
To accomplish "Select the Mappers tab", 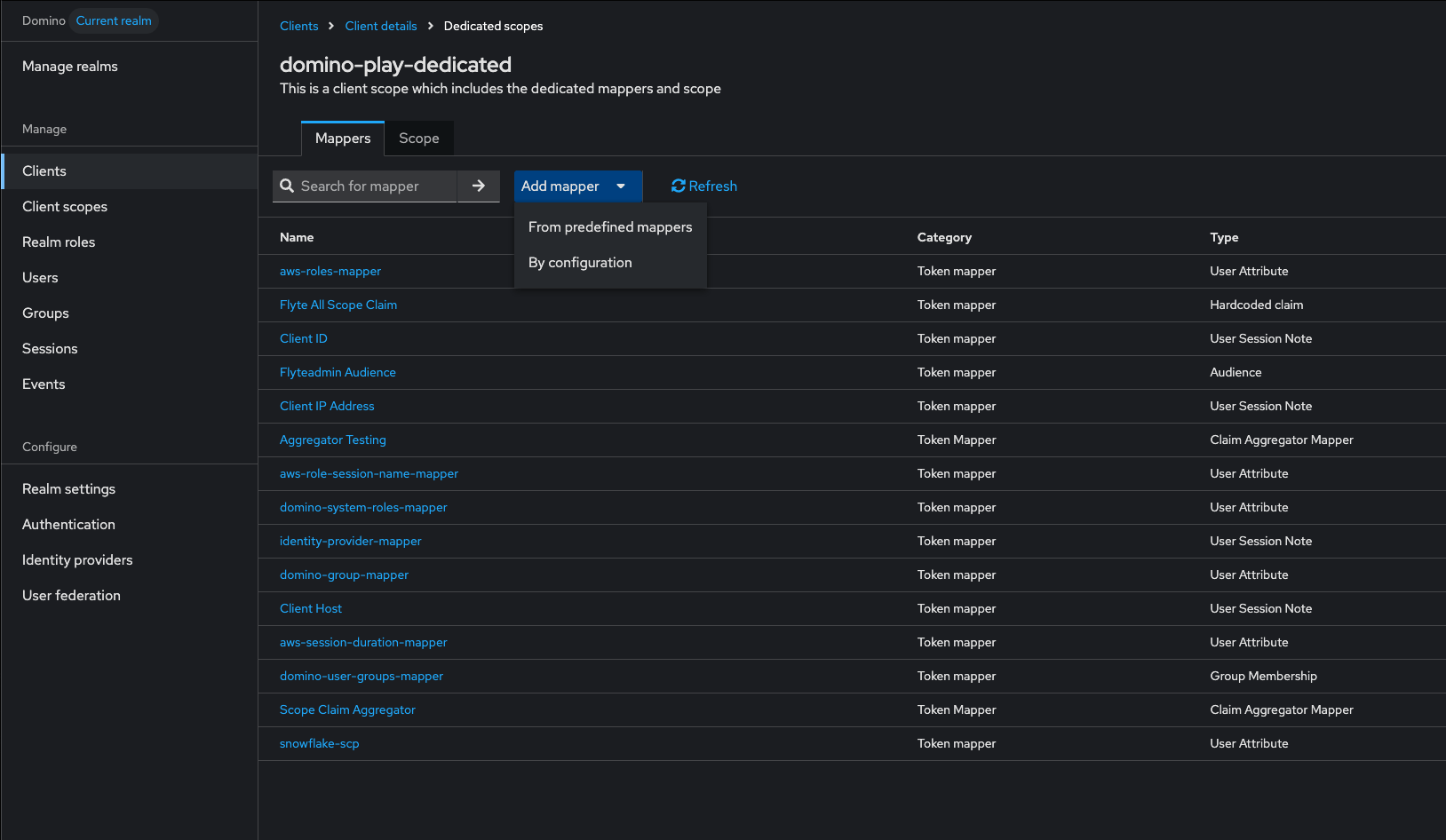I will click(343, 139).
